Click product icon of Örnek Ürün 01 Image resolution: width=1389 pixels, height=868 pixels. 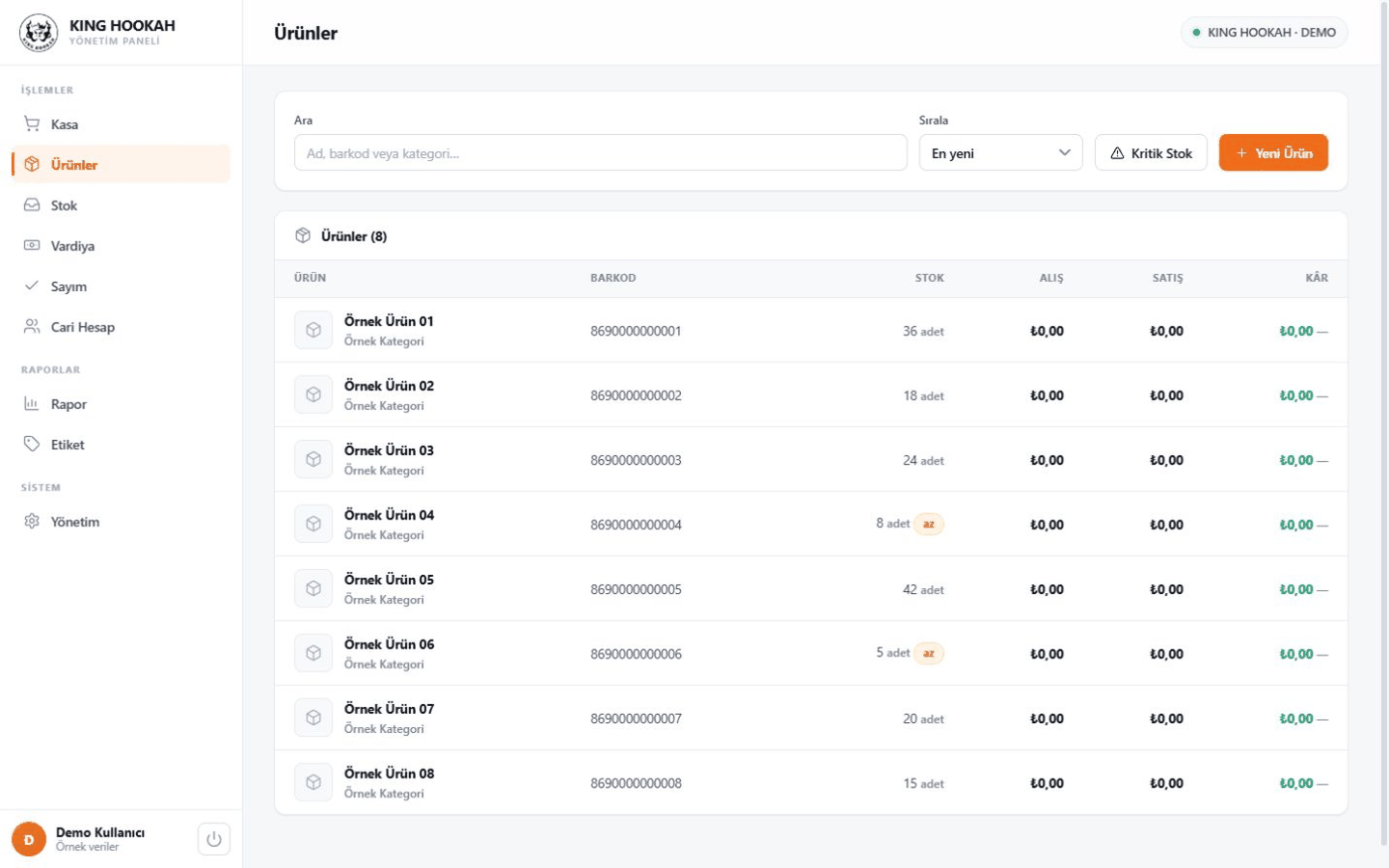pos(313,331)
